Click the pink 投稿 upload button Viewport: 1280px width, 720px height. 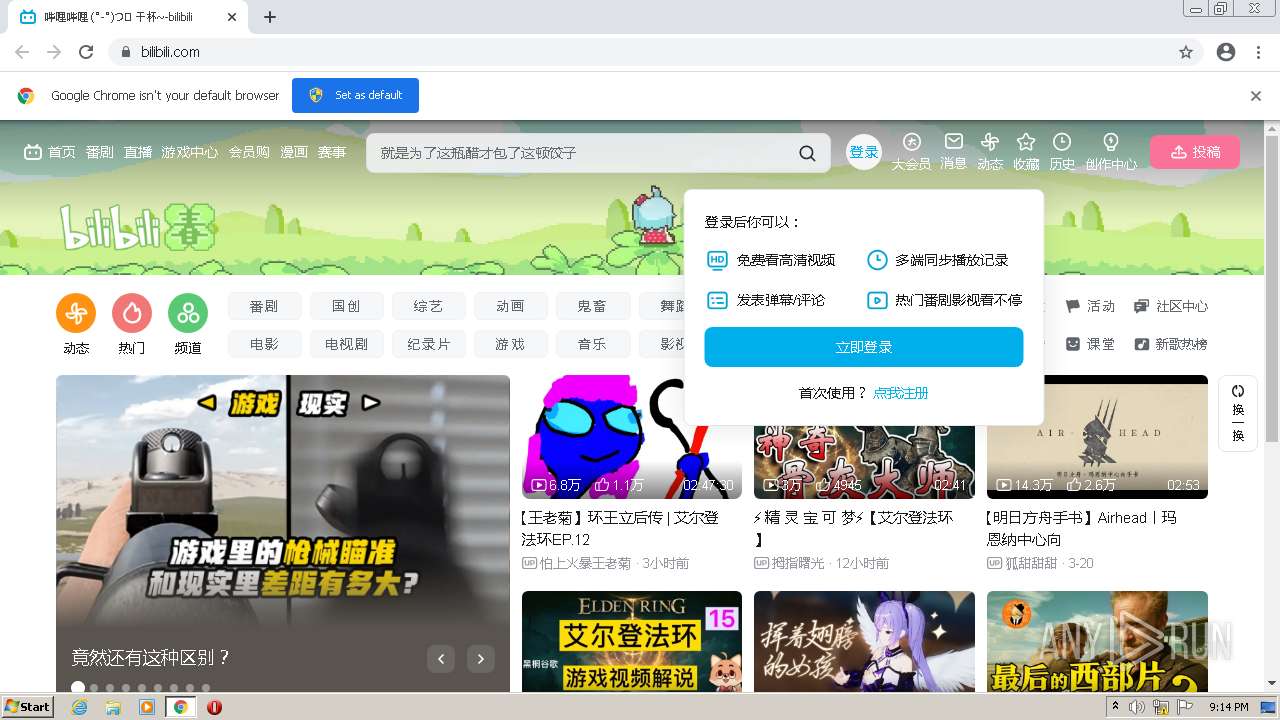tap(1195, 152)
